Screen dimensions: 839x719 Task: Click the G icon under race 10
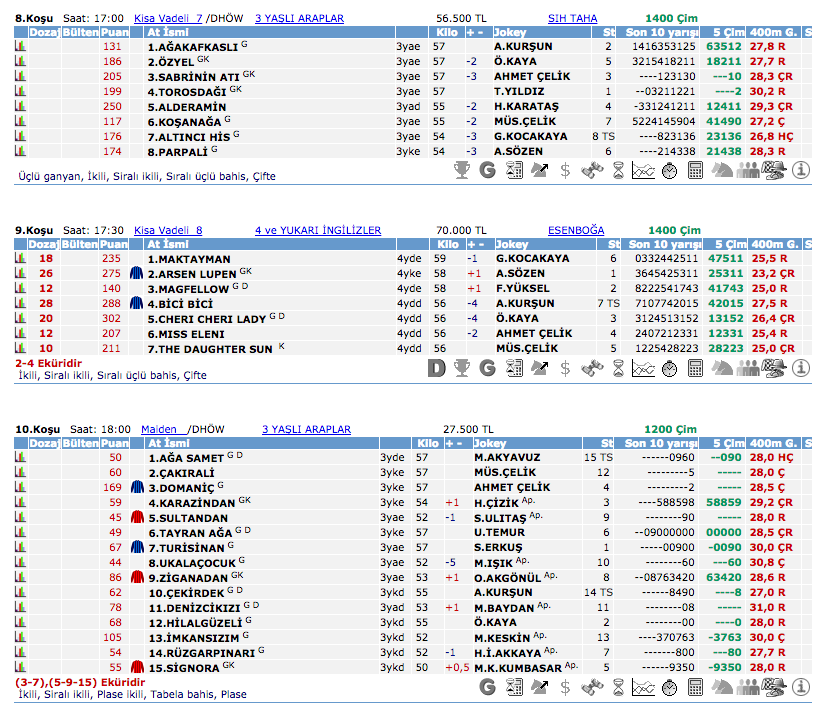(488, 687)
